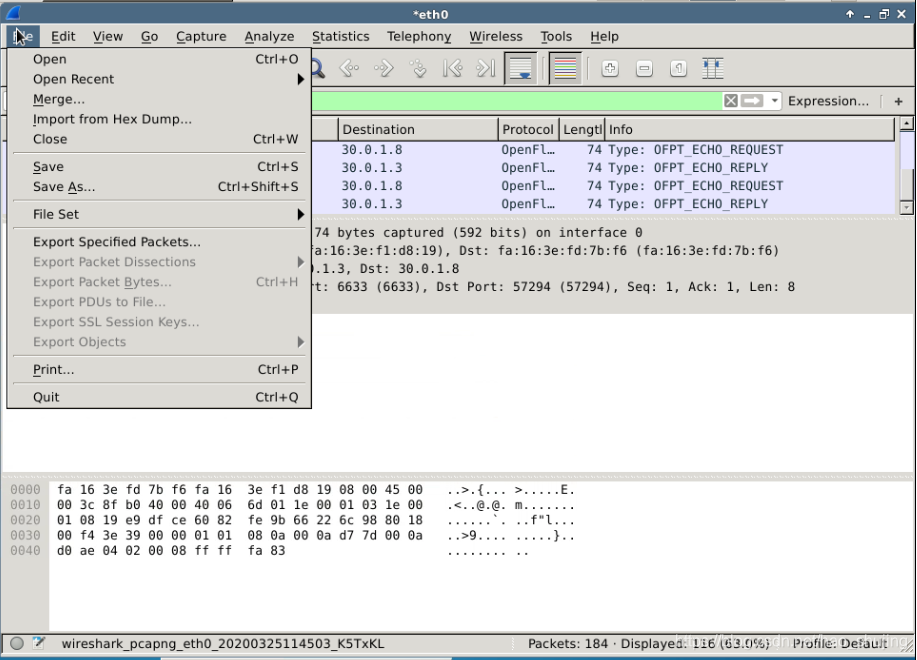Click the Go to specified packet icon
The width and height of the screenshot is (917, 660).
418,68
